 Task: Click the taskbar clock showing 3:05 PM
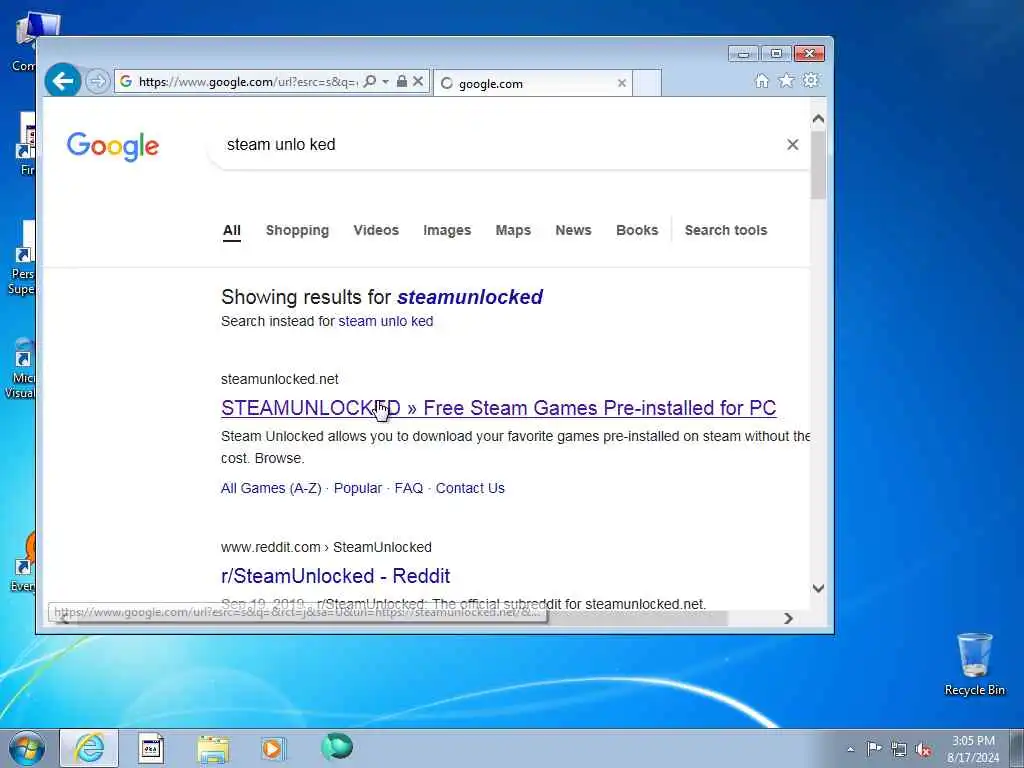[973, 749]
